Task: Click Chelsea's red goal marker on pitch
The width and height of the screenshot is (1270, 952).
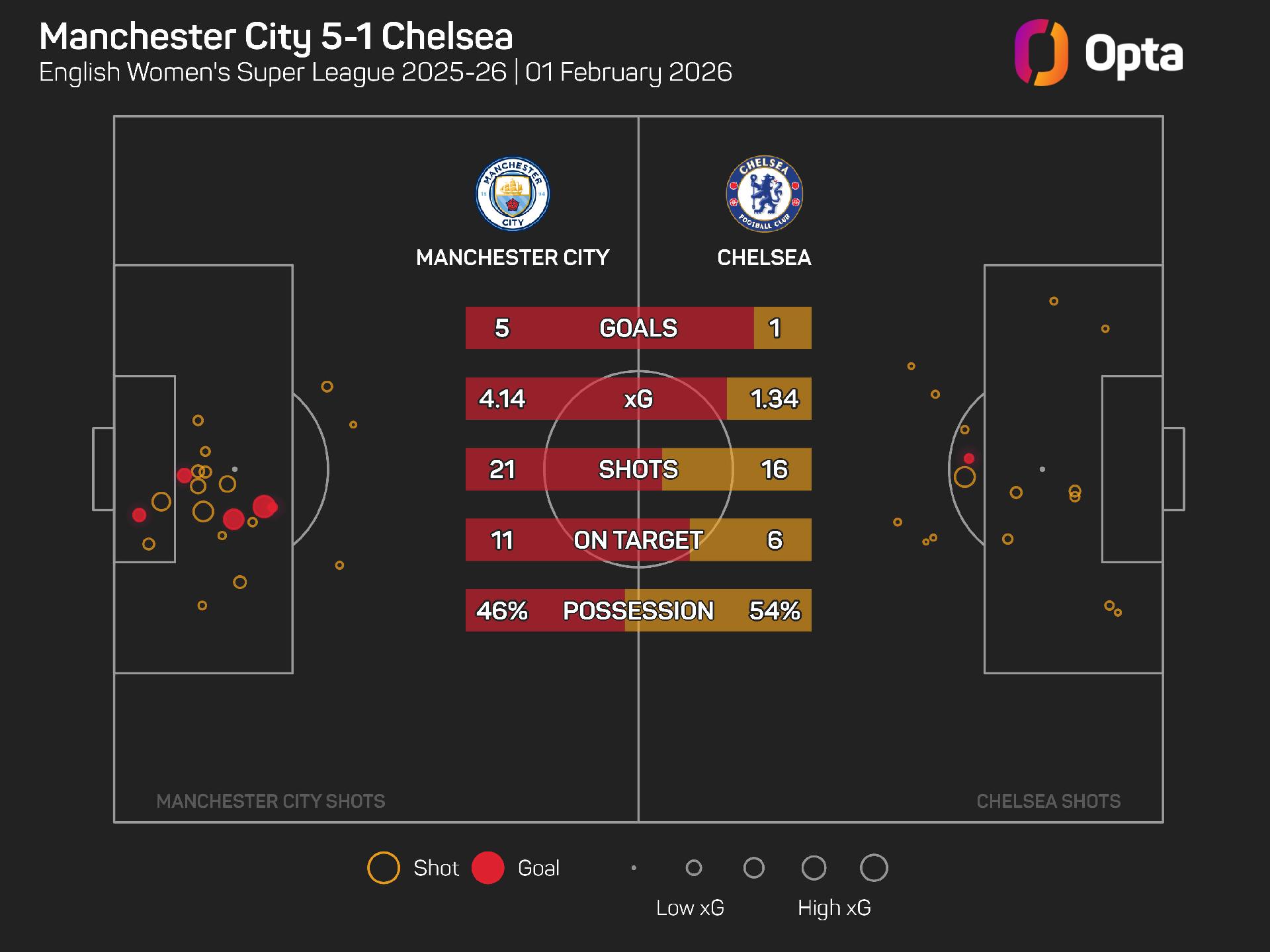Action: click(969, 458)
